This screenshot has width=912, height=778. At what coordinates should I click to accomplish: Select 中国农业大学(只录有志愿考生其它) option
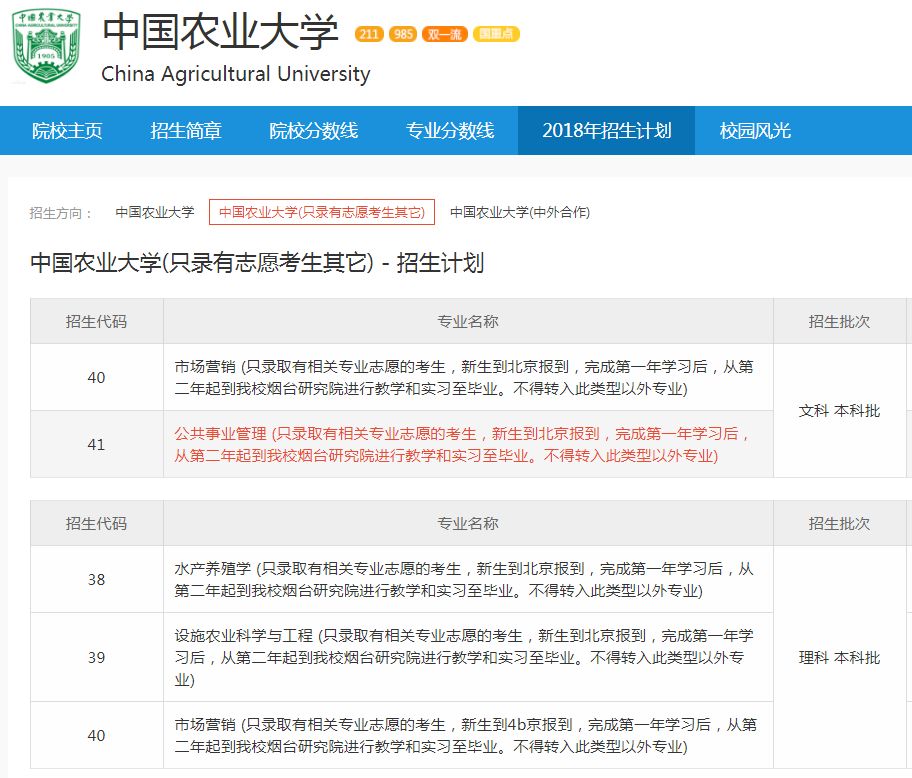pyautogui.click(x=322, y=212)
